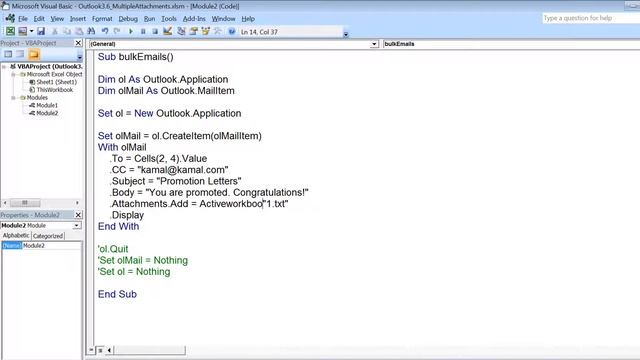Open the Project pane toolbar overflow arrow
This screenshot has width=640, height=360.
(x=80, y=57)
